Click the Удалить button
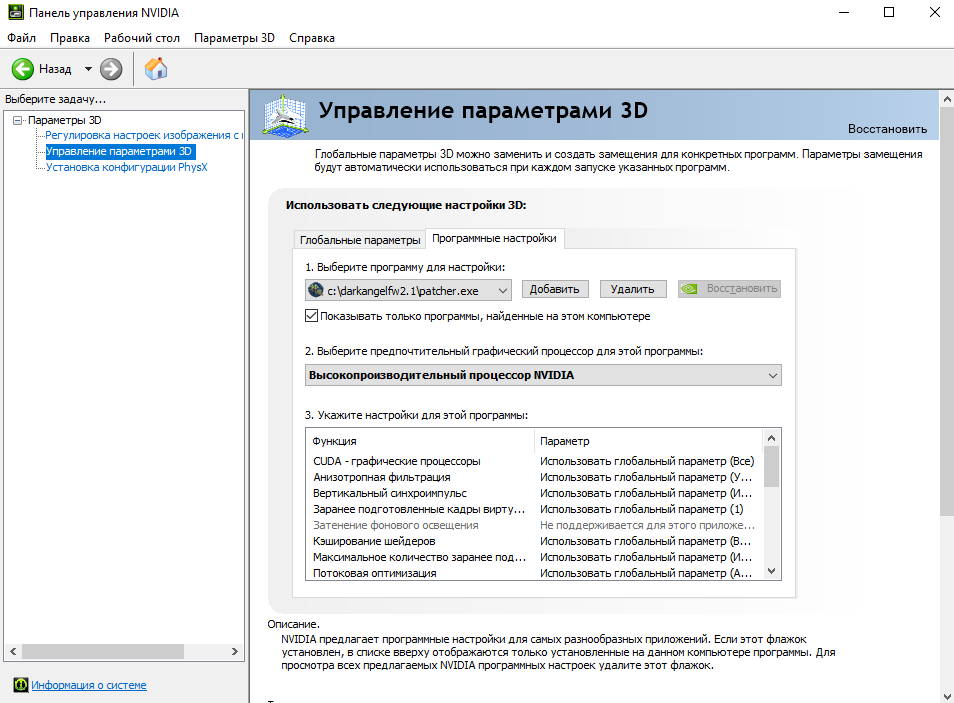 (633, 289)
